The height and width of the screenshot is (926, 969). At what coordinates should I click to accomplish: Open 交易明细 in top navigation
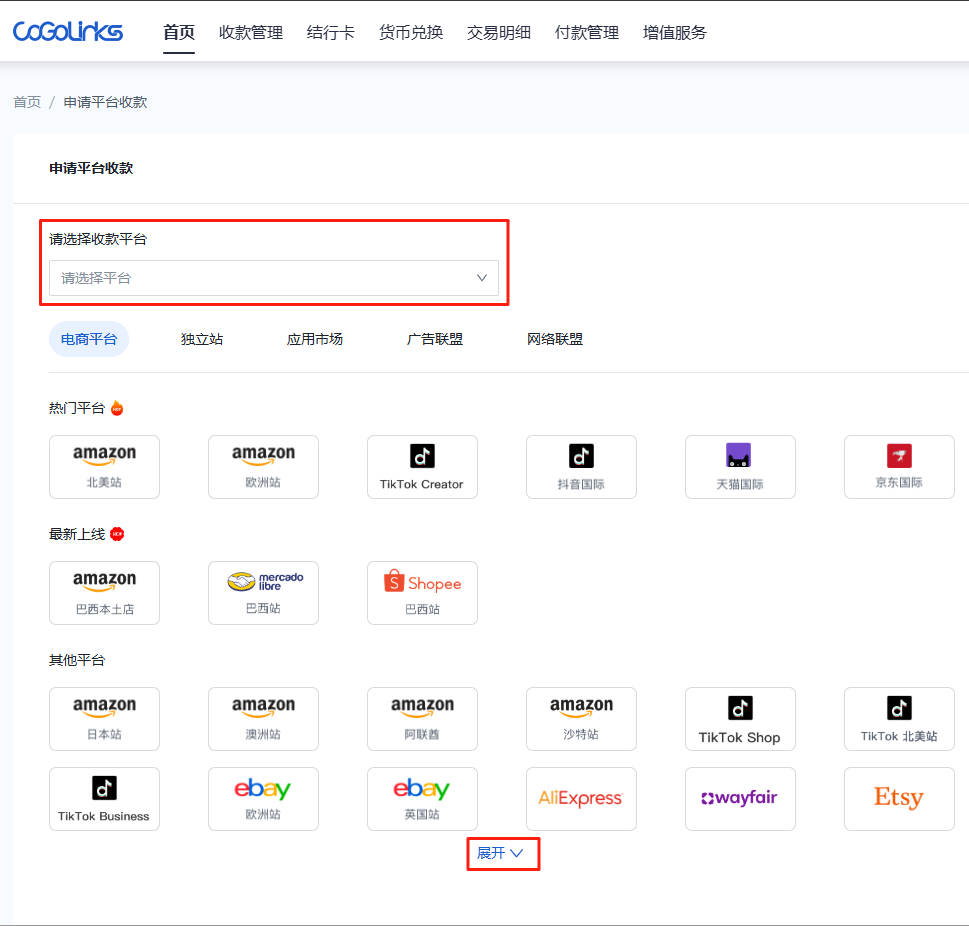pyautogui.click(x=499, y=32)
